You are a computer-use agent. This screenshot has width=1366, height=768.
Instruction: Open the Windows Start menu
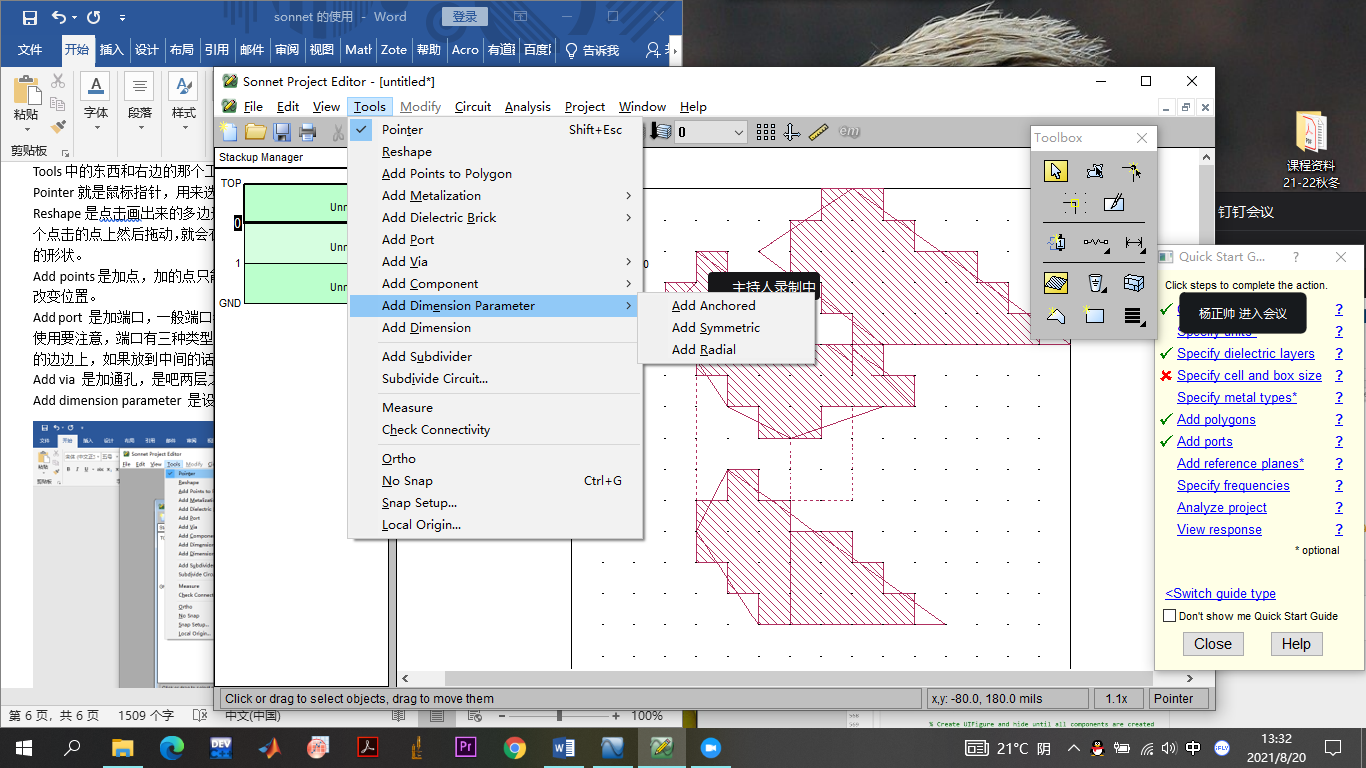24,747
